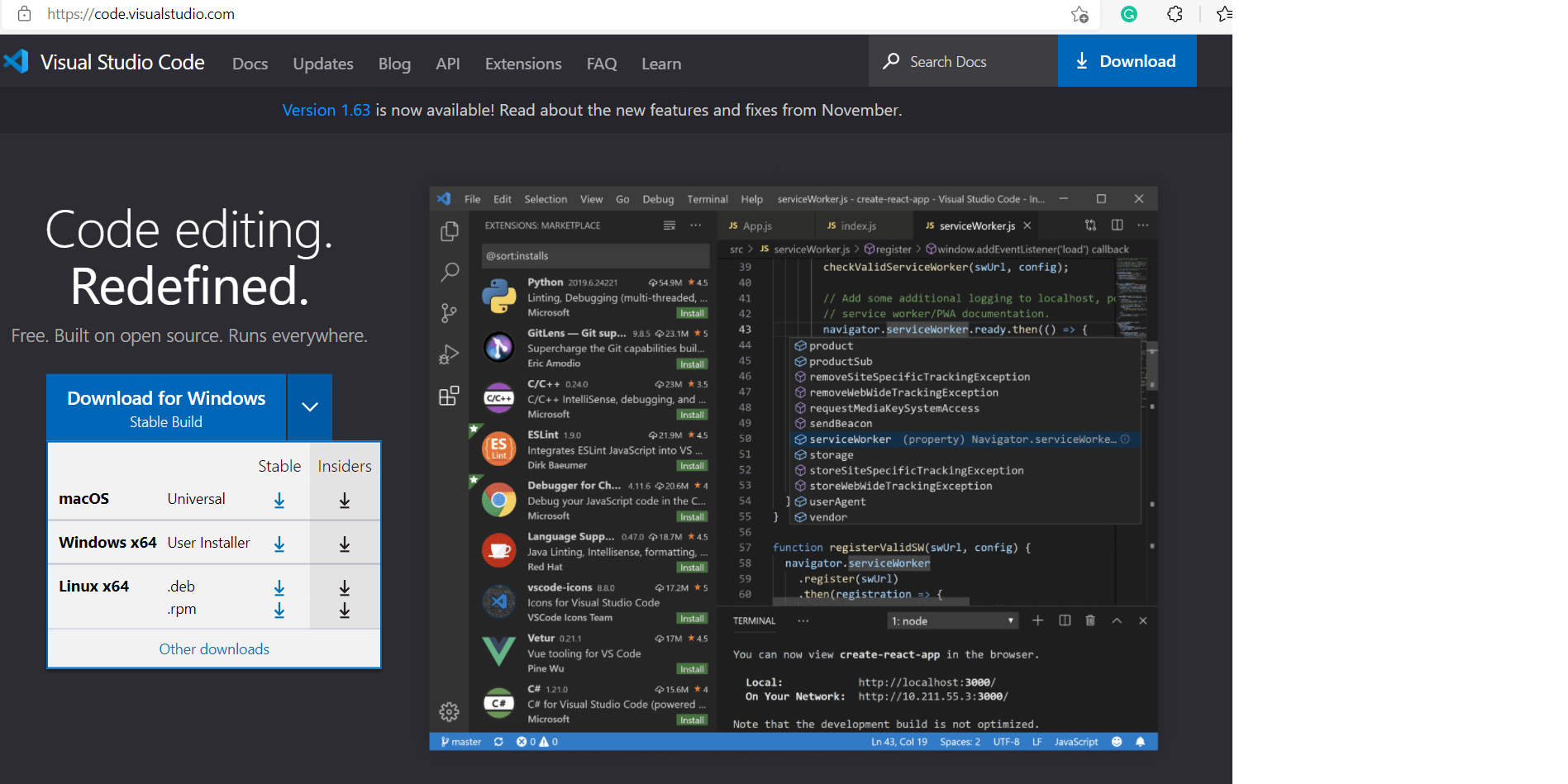Viewport: 1568px width, 784px height.
Task: Open the Updates navigation item
Action: 322,64
